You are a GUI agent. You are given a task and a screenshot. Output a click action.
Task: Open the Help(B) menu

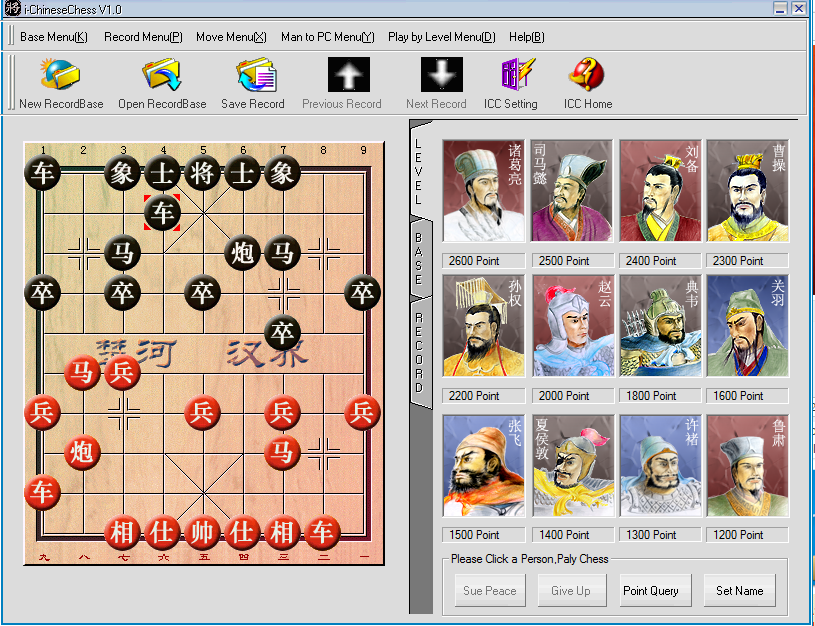coord(527,37)
